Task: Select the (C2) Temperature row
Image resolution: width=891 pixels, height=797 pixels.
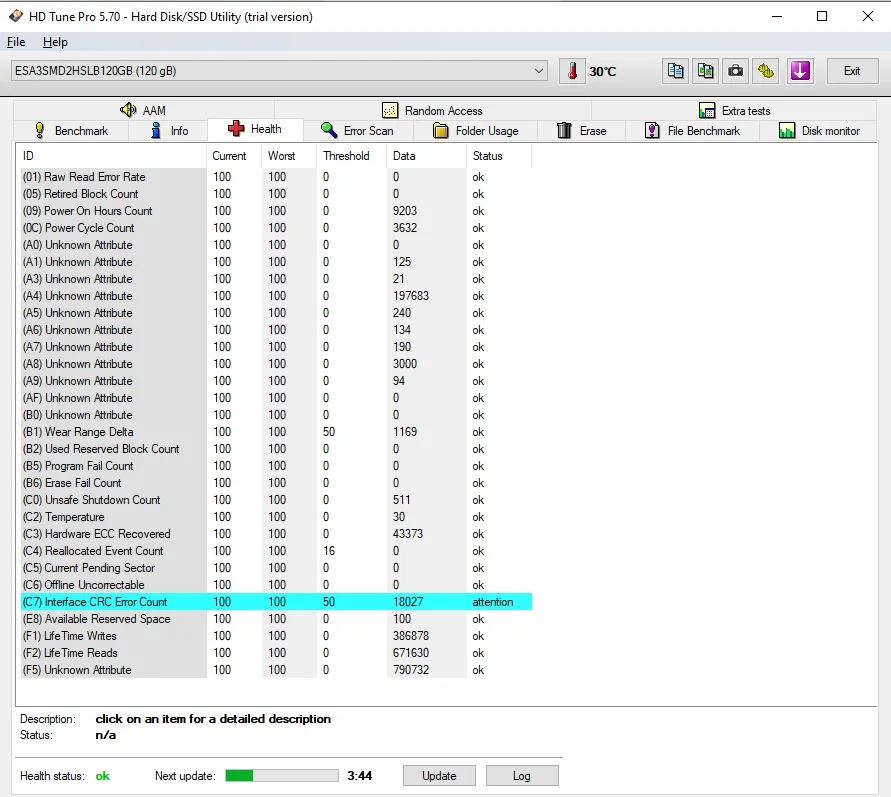Action: [x=276, y=517]
